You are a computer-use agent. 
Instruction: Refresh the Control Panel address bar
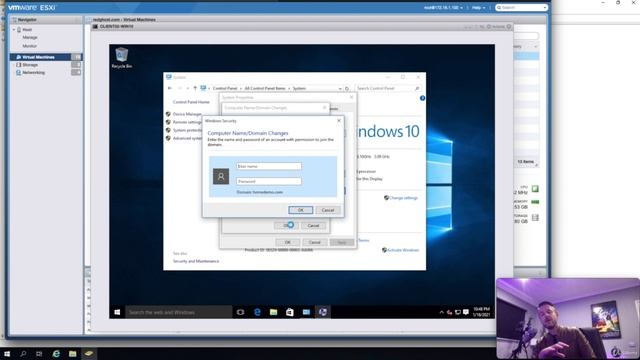(347, 88)
